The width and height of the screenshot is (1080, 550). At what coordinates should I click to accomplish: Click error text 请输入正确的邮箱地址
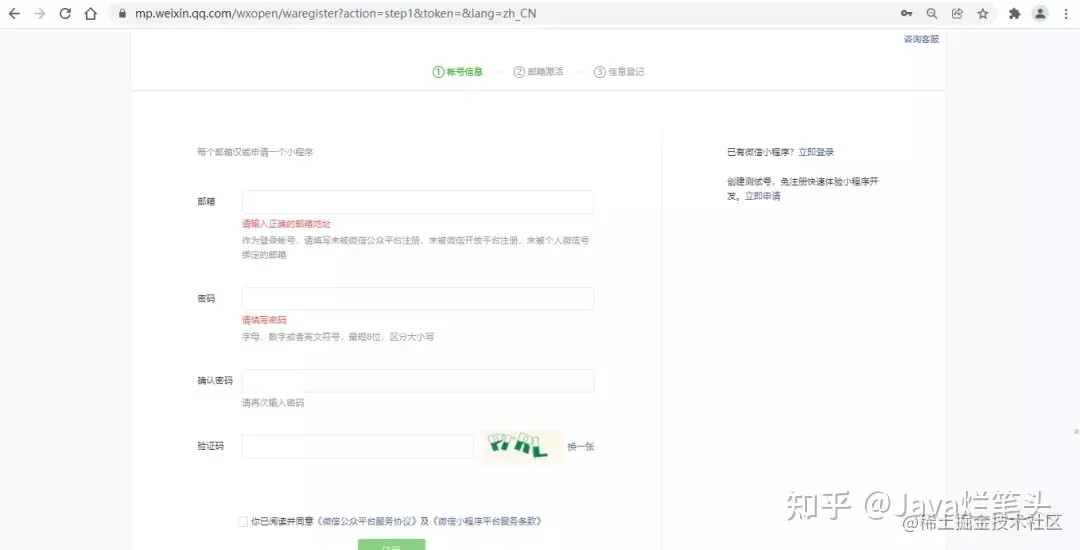tap(286, 224)
